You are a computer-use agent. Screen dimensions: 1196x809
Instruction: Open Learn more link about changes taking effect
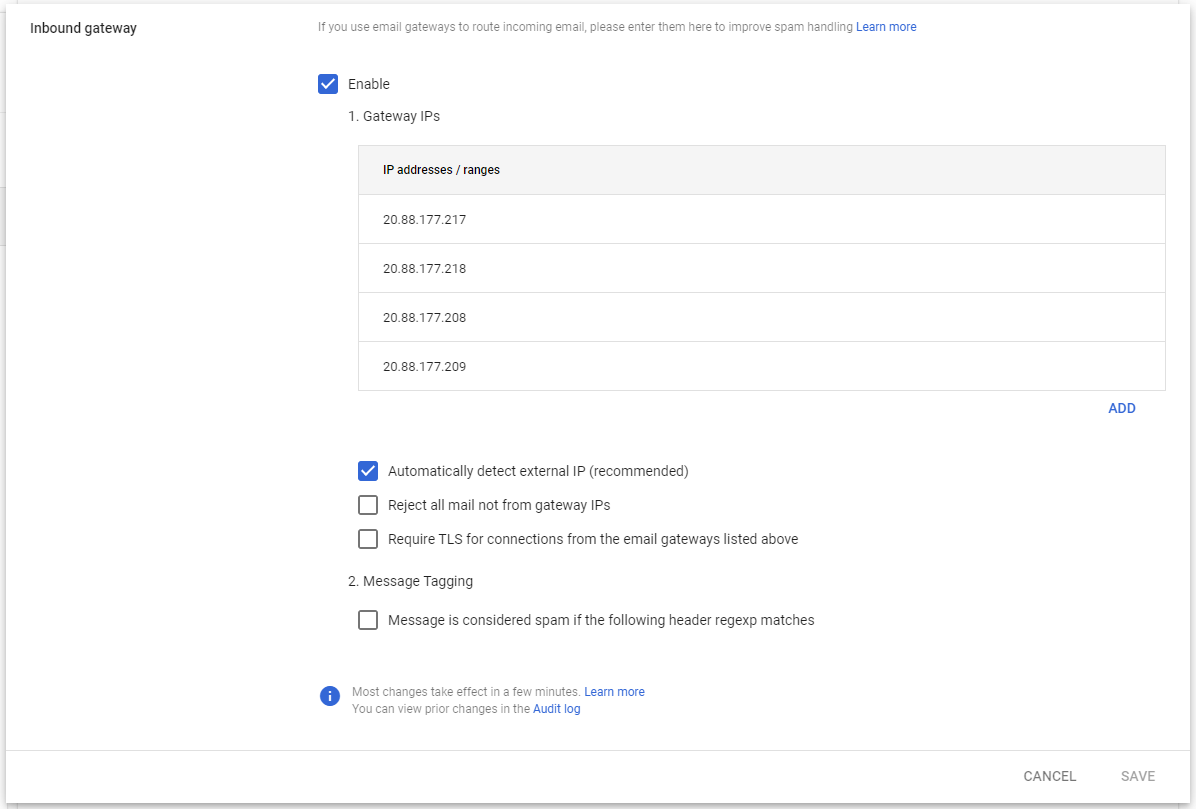(614, 692)
